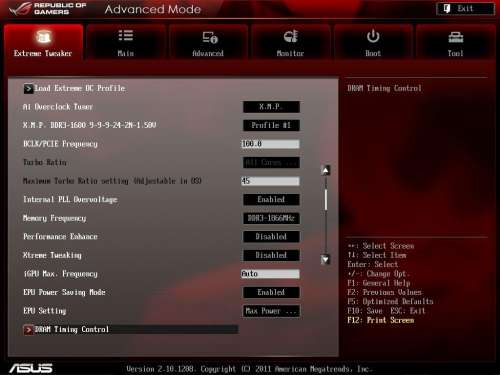Screen dimensions: 500x375
Task: Open the Advanced tab
Action: click(208, 42)
